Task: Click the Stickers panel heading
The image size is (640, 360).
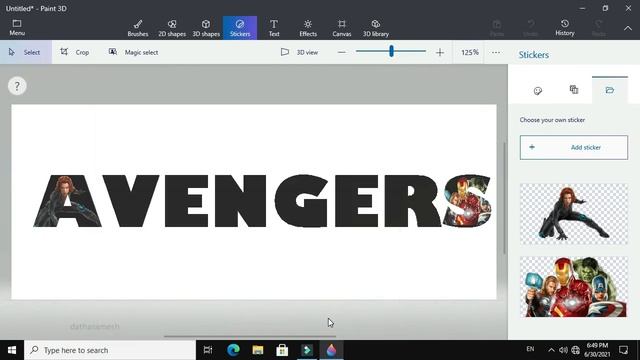Action: (533, 55)
